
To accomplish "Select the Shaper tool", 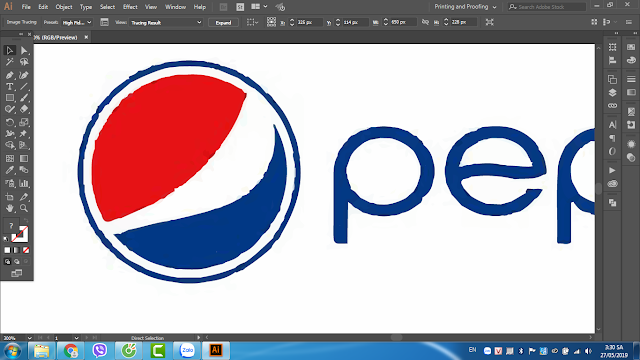I will point(10,109).
